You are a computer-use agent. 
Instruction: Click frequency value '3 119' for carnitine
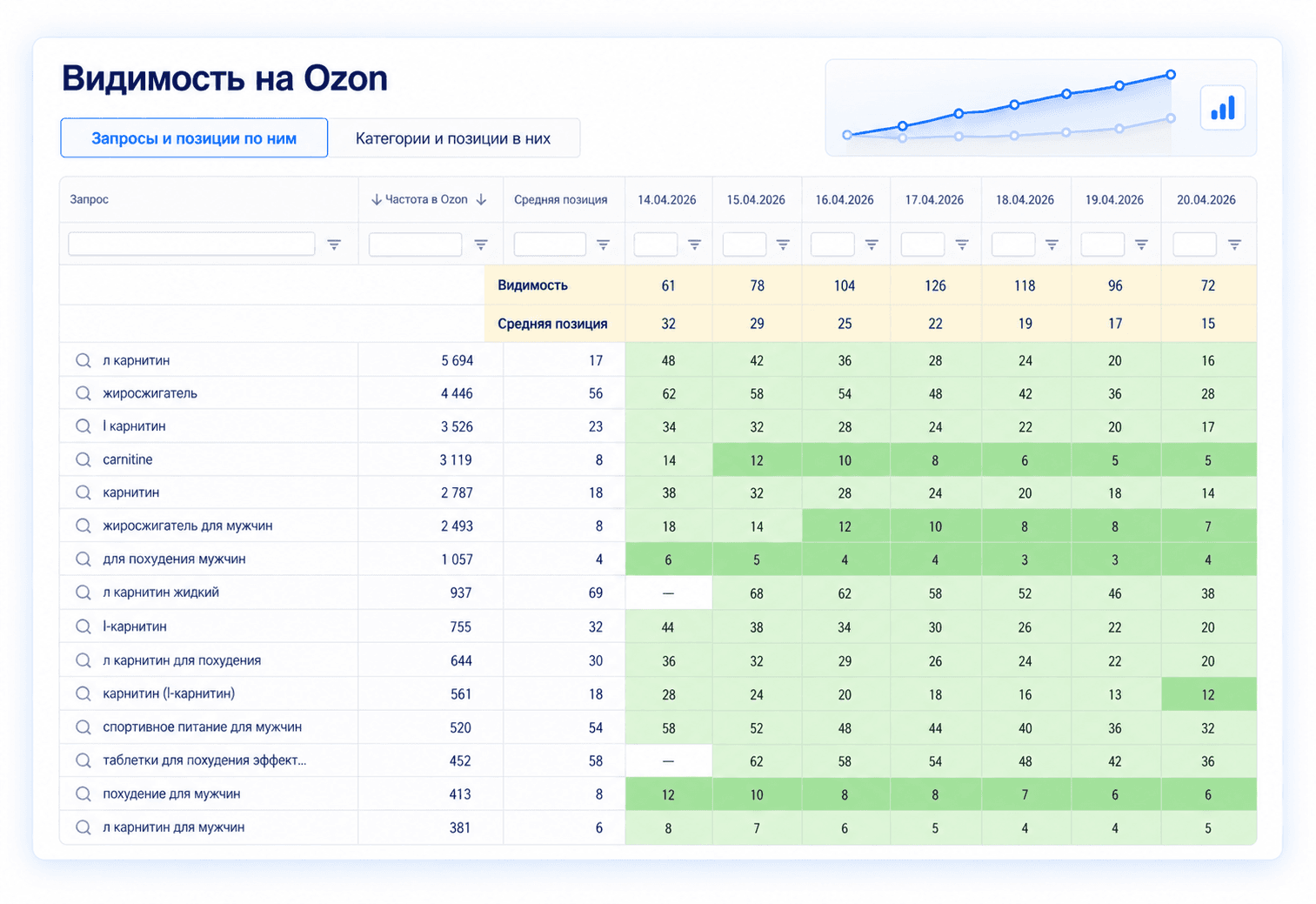pyautogui.click(x=456, y=459)
